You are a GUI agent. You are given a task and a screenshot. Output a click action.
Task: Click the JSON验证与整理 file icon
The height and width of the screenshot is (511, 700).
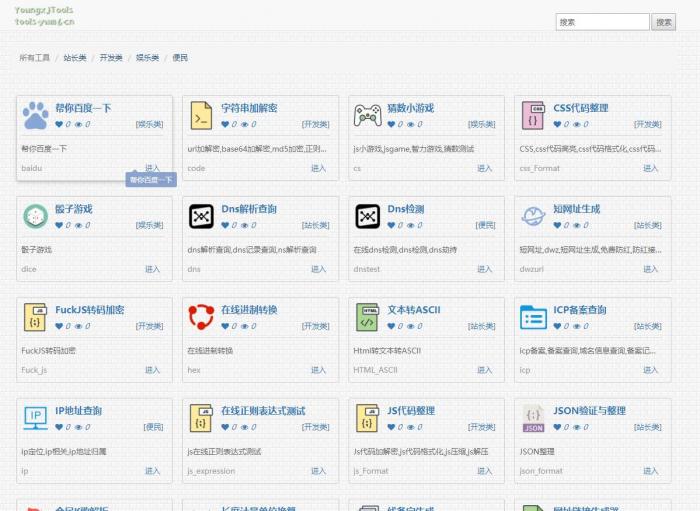pos(533,418)
